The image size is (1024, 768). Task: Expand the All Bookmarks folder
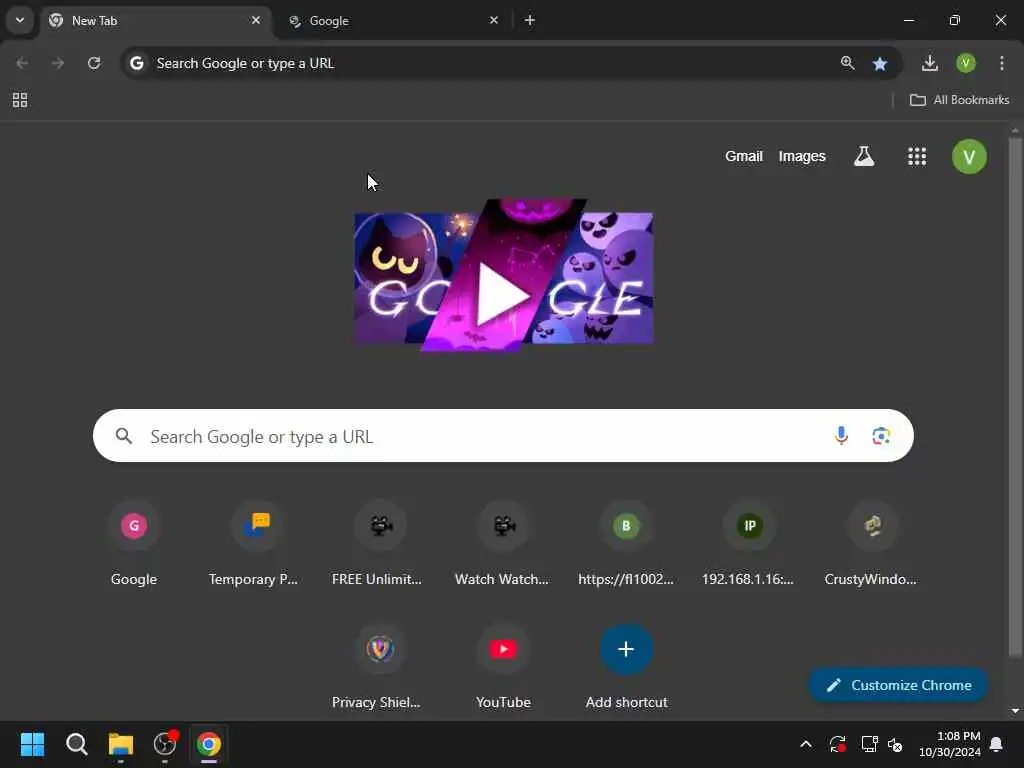pos(959,100)
